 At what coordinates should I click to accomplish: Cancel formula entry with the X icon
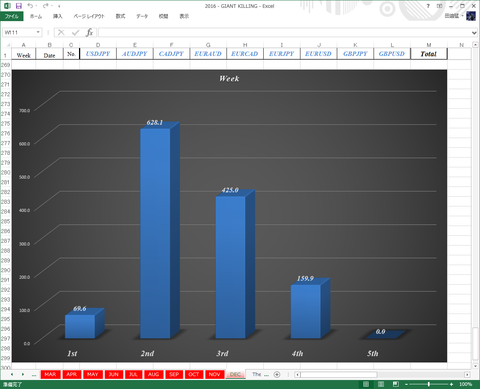[x=61, y=32]
